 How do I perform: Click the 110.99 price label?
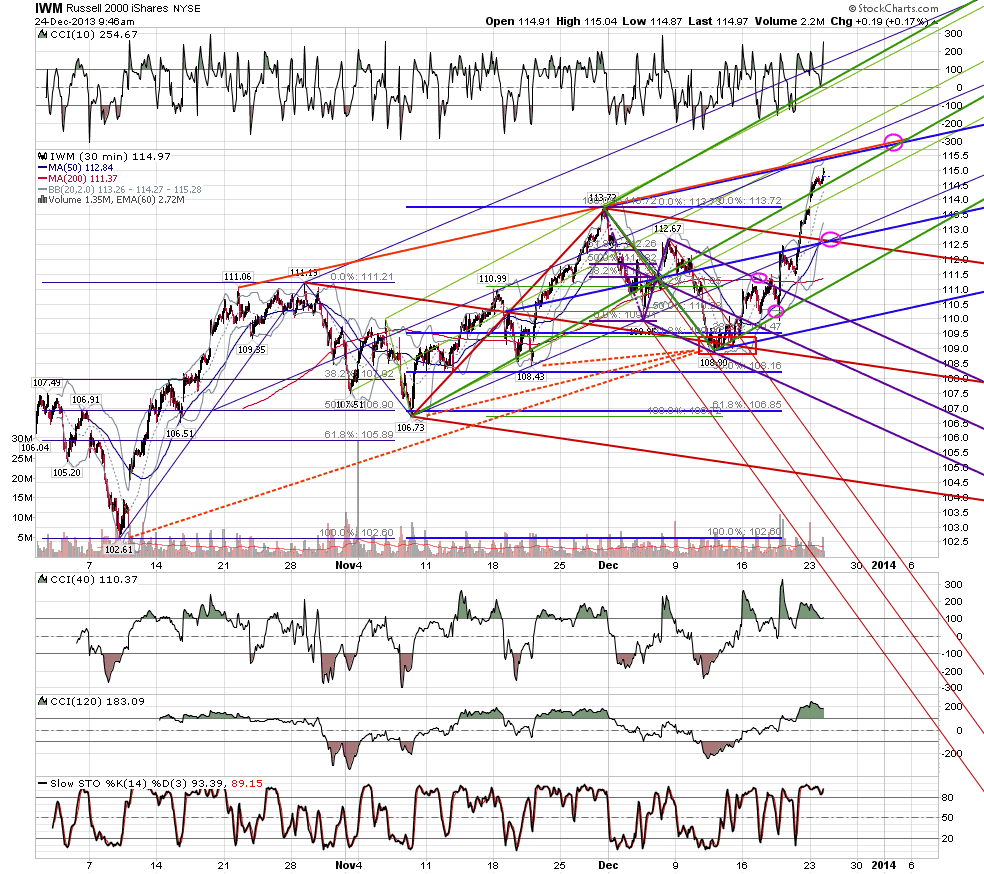pos(493,279)
